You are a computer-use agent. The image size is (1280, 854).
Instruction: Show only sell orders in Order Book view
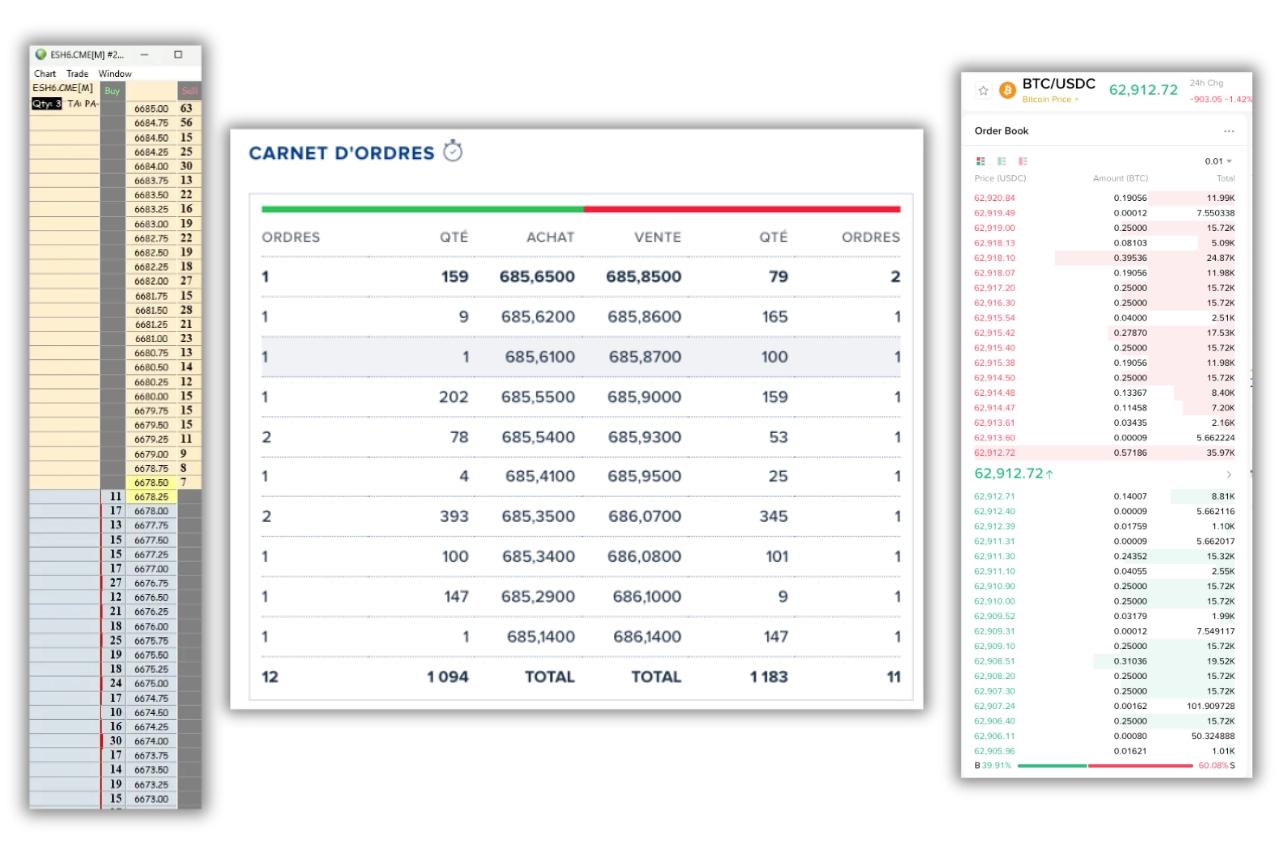pos(1022,162)
